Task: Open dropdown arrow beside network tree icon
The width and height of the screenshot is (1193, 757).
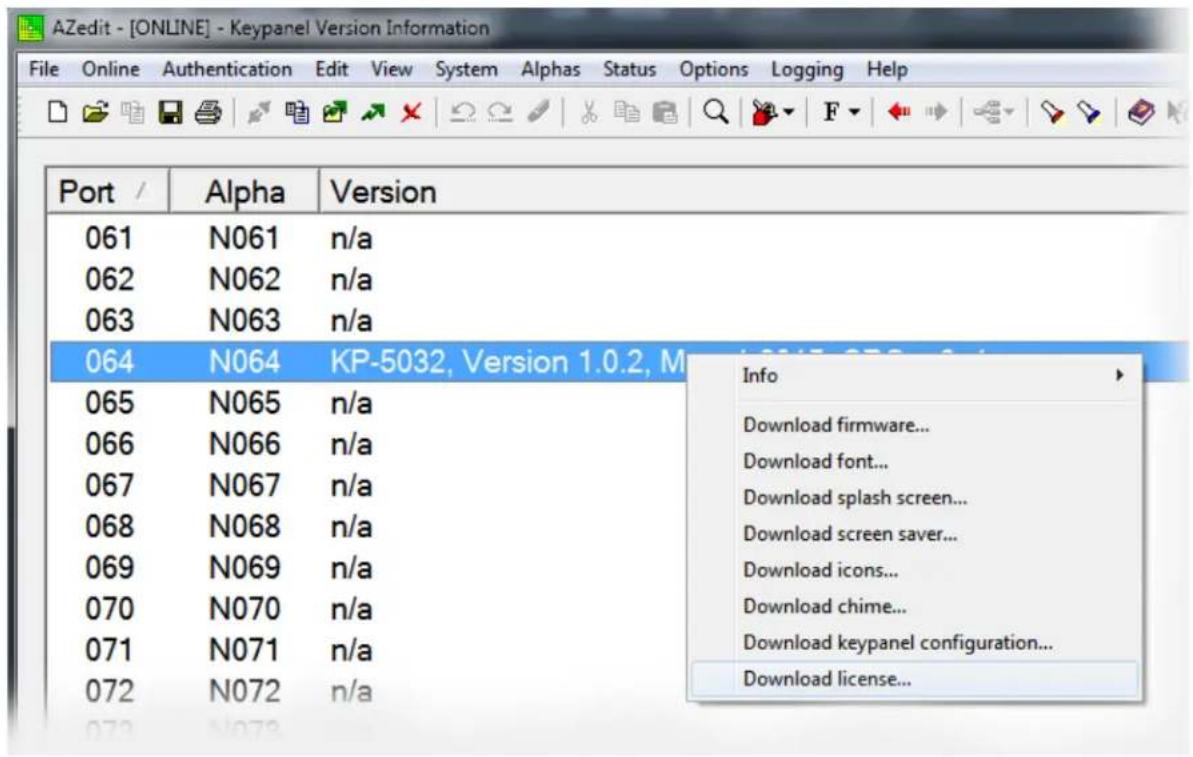Action: [x=1009, y=113]
